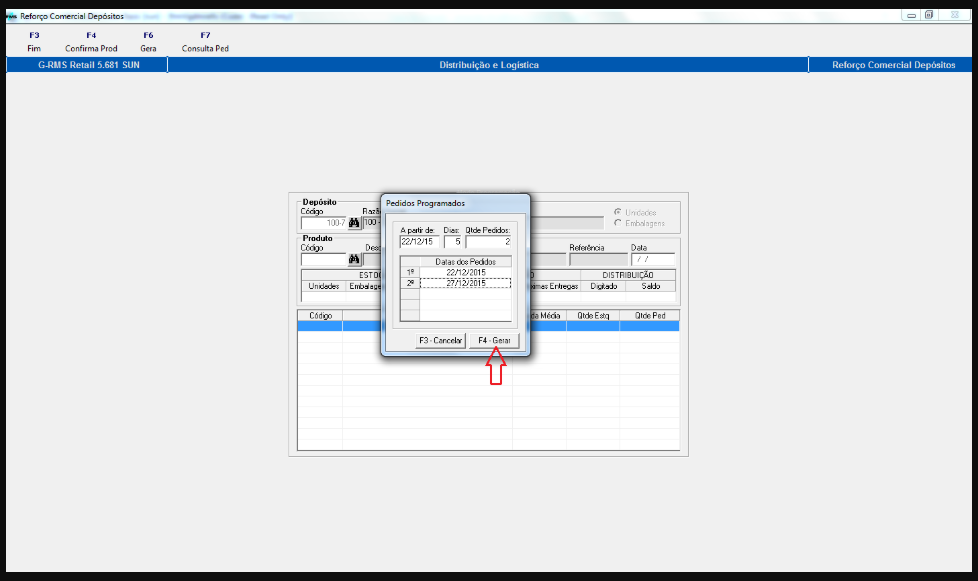Select the F3 Fim toolbar command
This screenshot has width=978, height=581.
point(34,42)
